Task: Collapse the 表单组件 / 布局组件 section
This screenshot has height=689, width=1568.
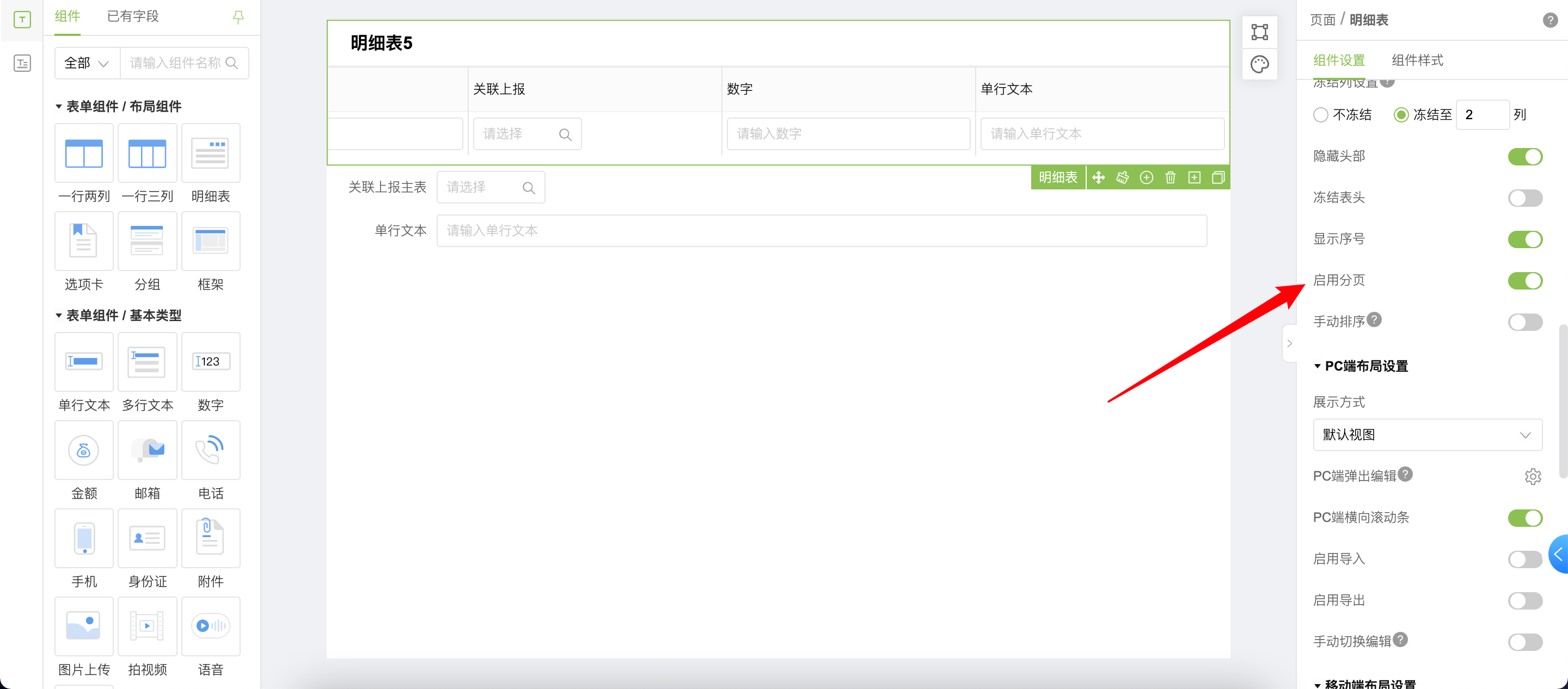Action: (x=58, y=107)
